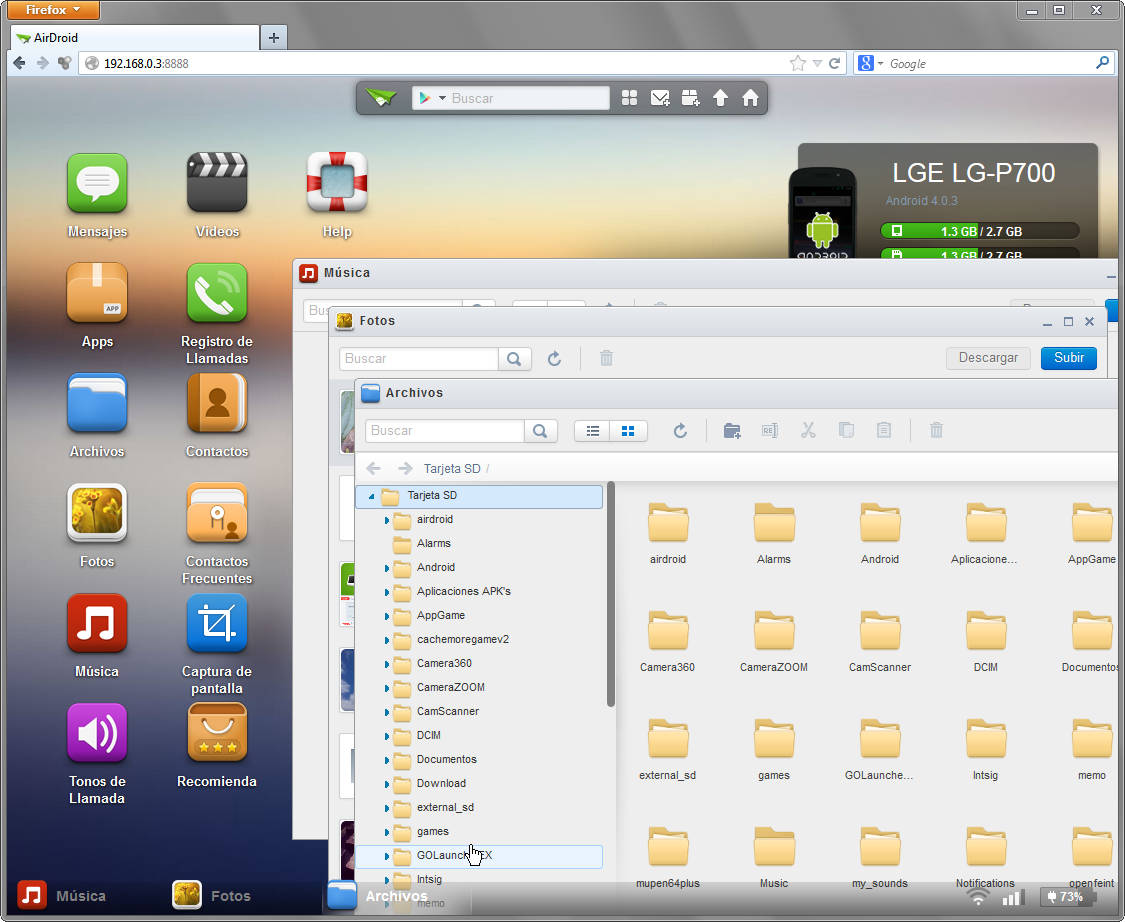Expand the DCIM tree folder
Viewport: 1125px width, 922px height.
point(387,736)
